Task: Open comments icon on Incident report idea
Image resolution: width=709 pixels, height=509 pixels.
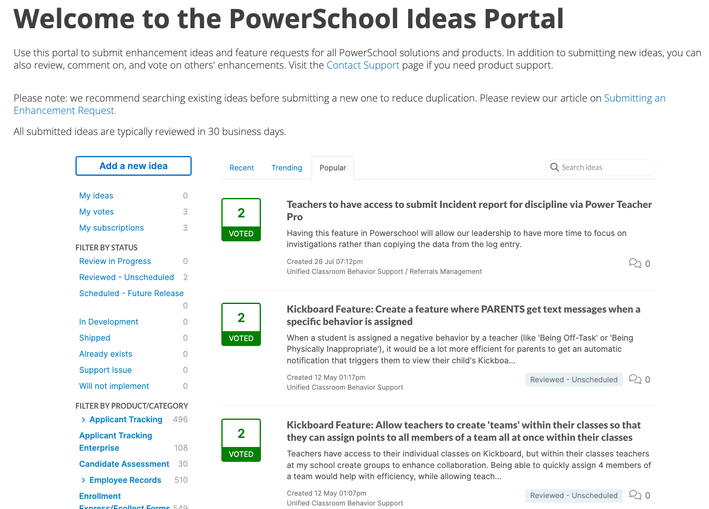Action: (635, 264)
